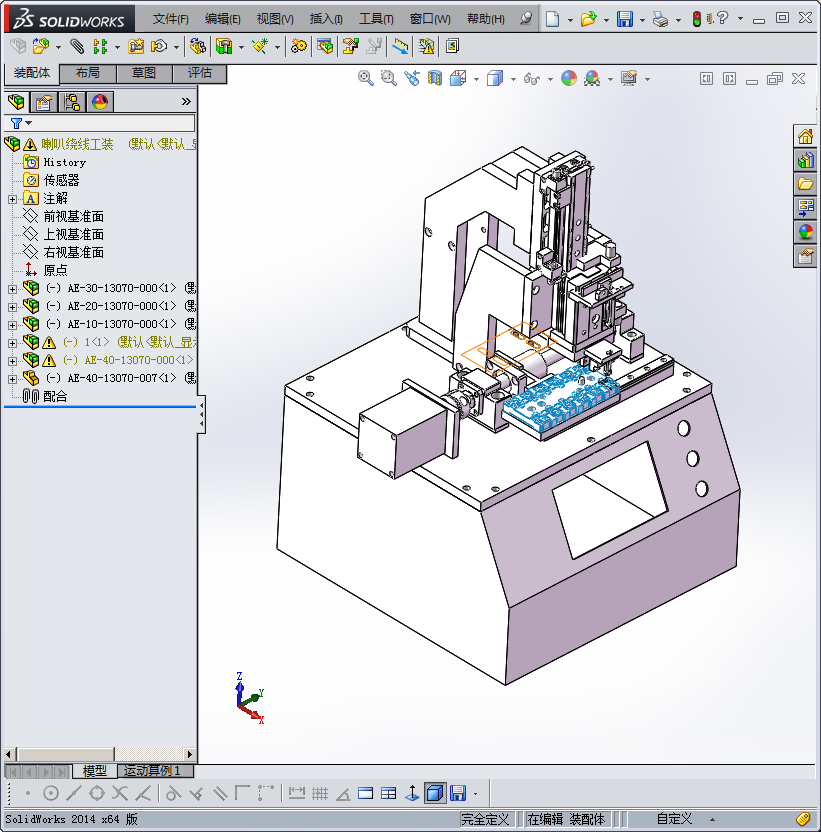The height and width of the screenshot is (832, 821).
Task: Click the 自定义 units status bar button
Action: pyautogui.click(x=674, y=819)
